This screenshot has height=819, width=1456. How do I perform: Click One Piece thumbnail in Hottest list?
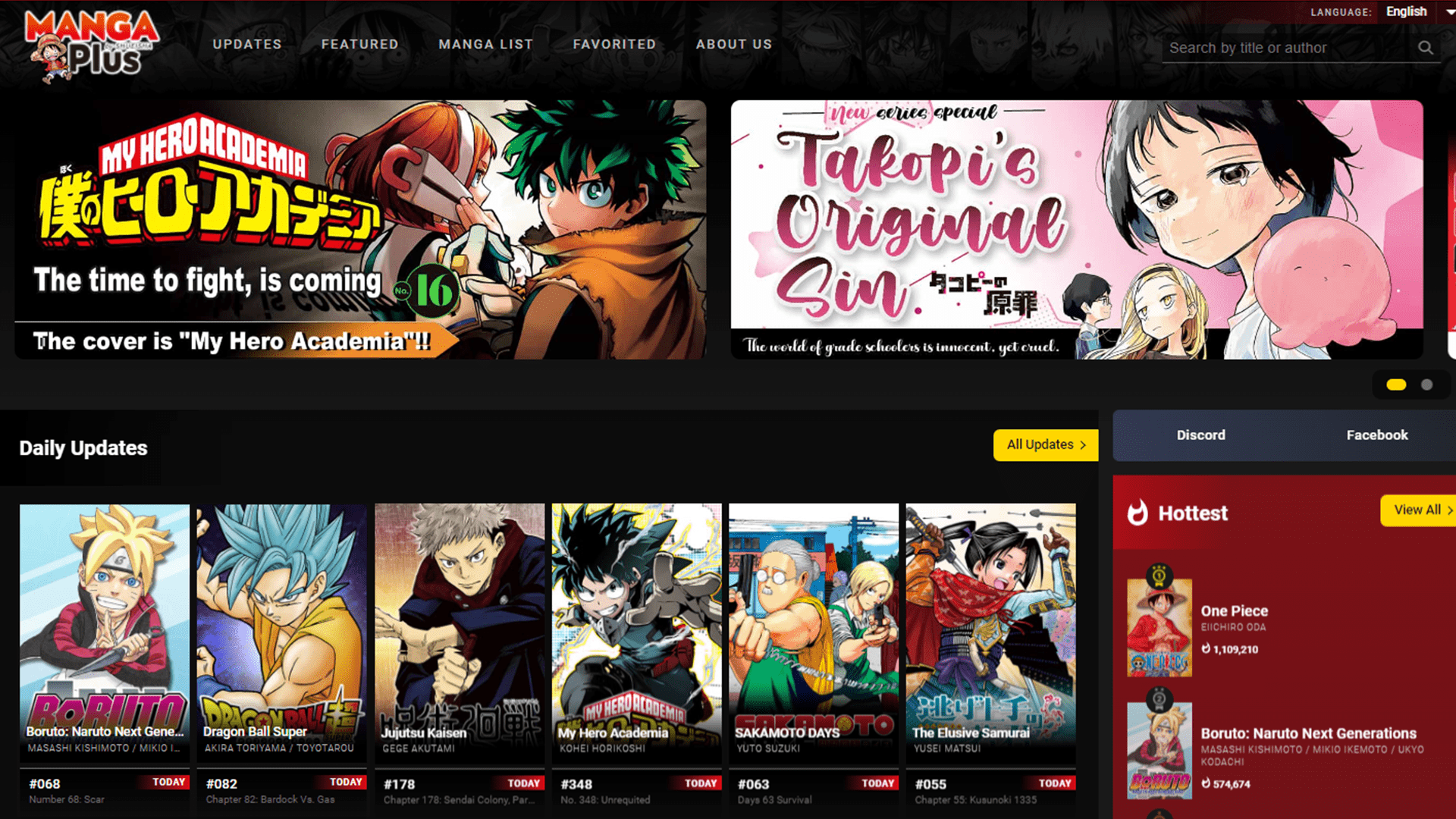pos(1159,628)
